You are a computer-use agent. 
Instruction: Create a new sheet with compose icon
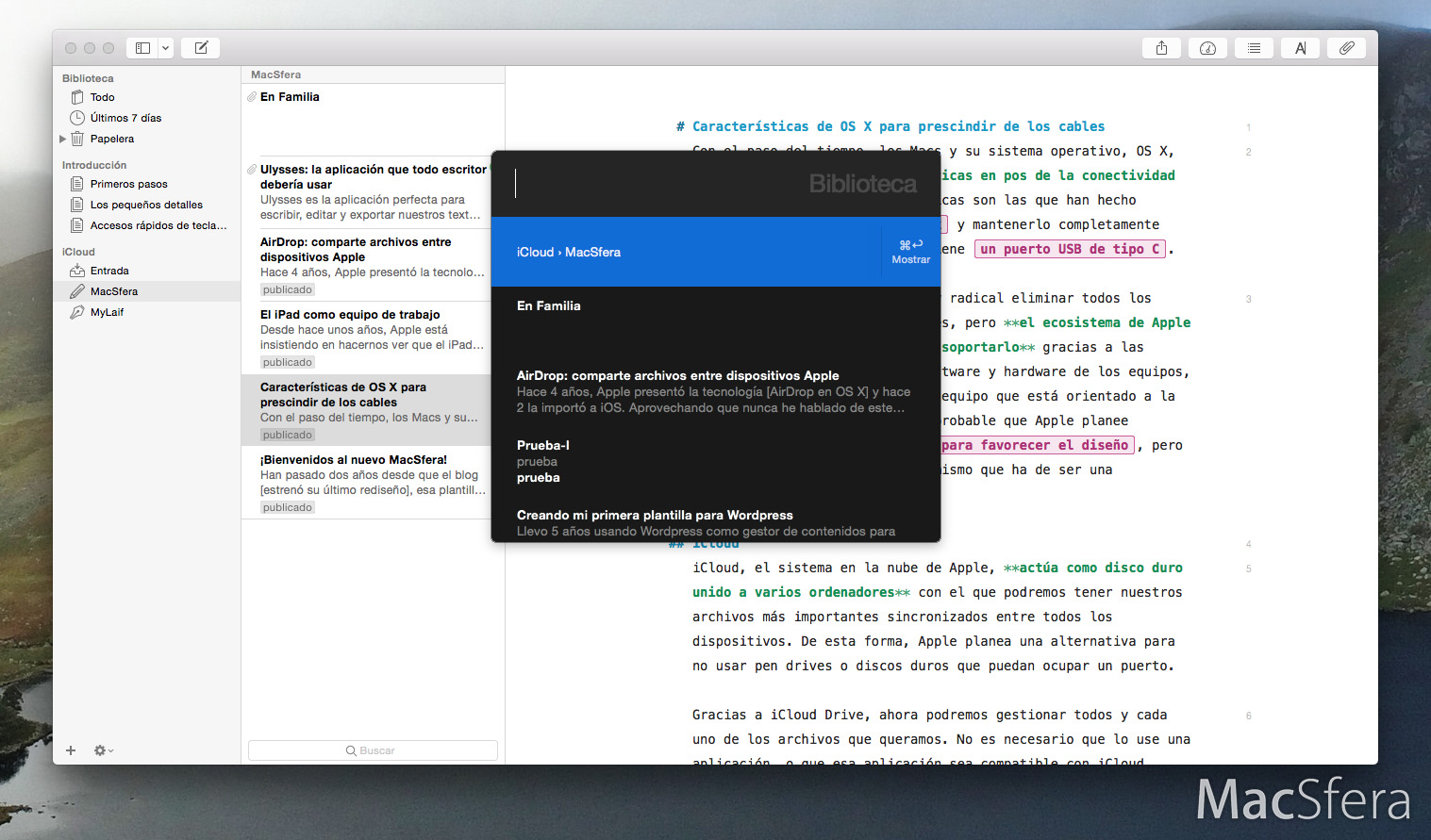pos(201,48)
